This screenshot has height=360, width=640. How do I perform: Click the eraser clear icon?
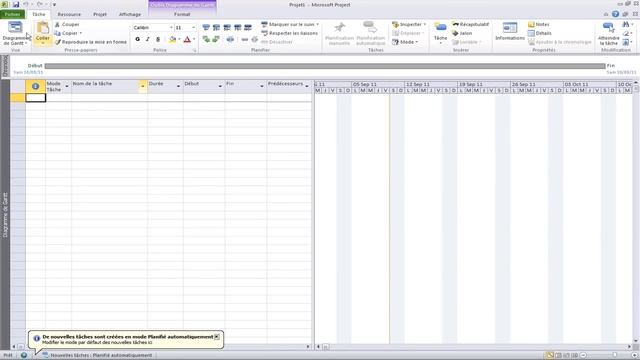626,33
